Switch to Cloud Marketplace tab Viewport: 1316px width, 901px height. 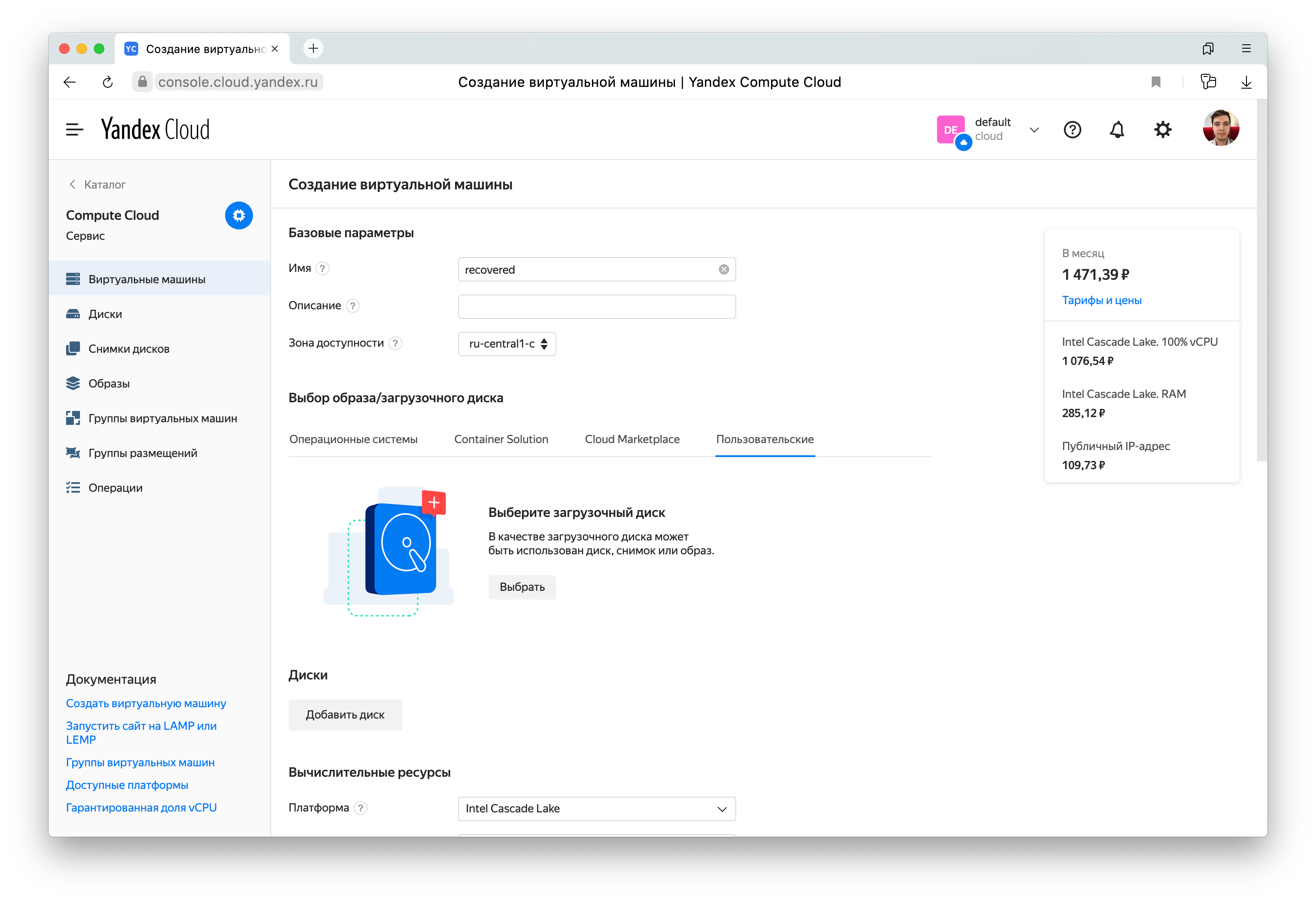click(632, 439)
